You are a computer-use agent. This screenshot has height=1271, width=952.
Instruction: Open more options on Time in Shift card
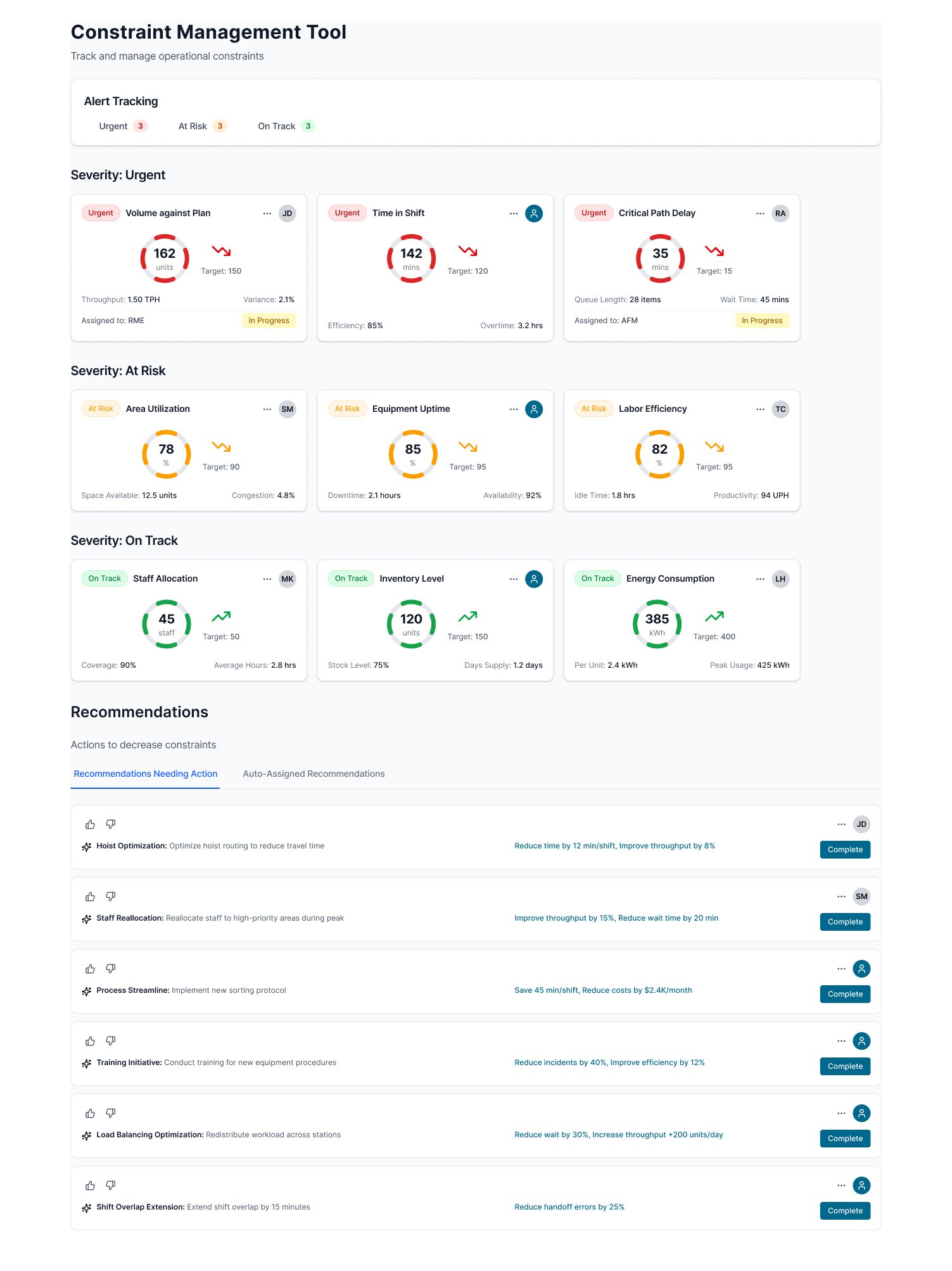coord(514,214)
